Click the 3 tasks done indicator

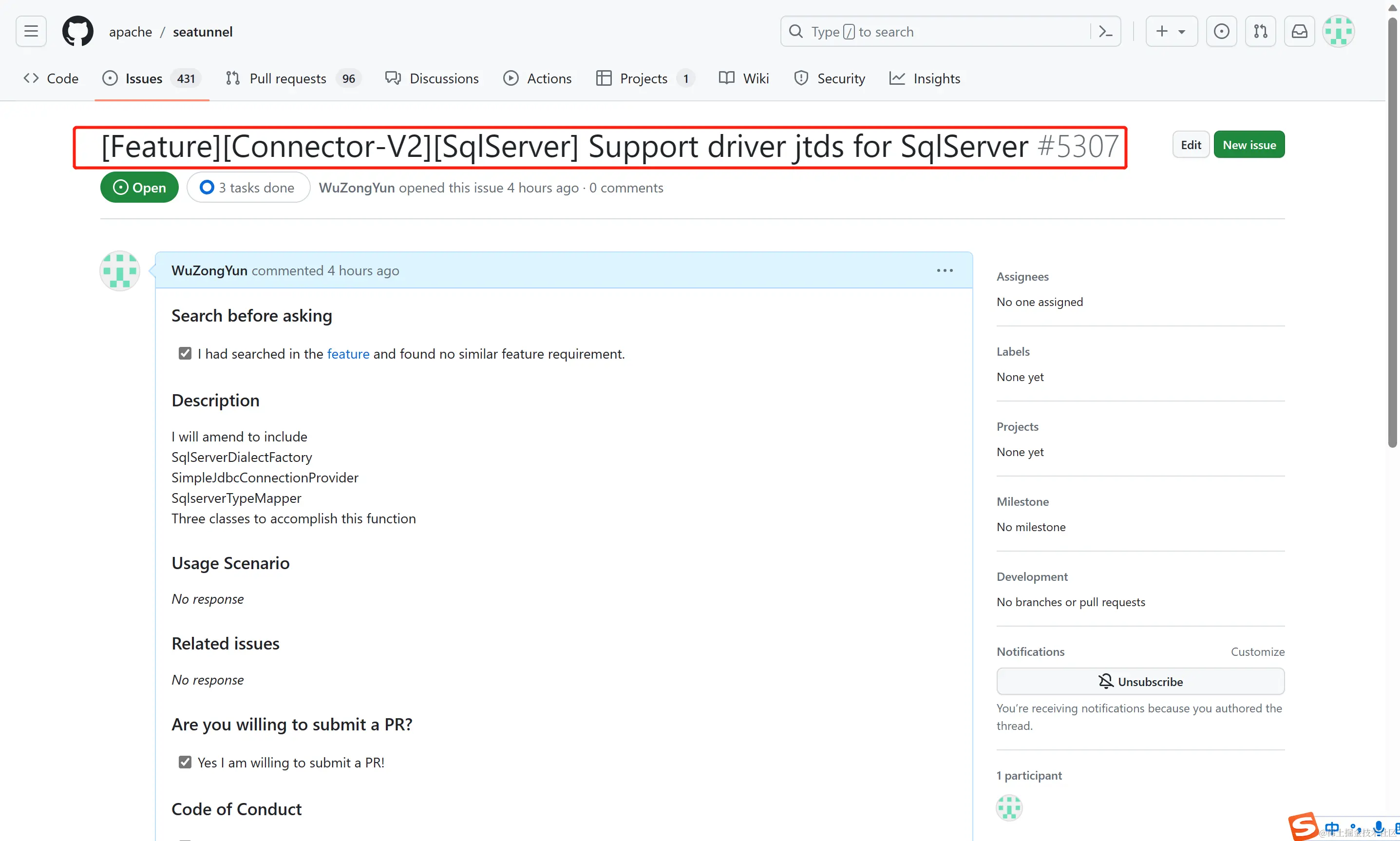pyautogui.click(x=248, y=188)
